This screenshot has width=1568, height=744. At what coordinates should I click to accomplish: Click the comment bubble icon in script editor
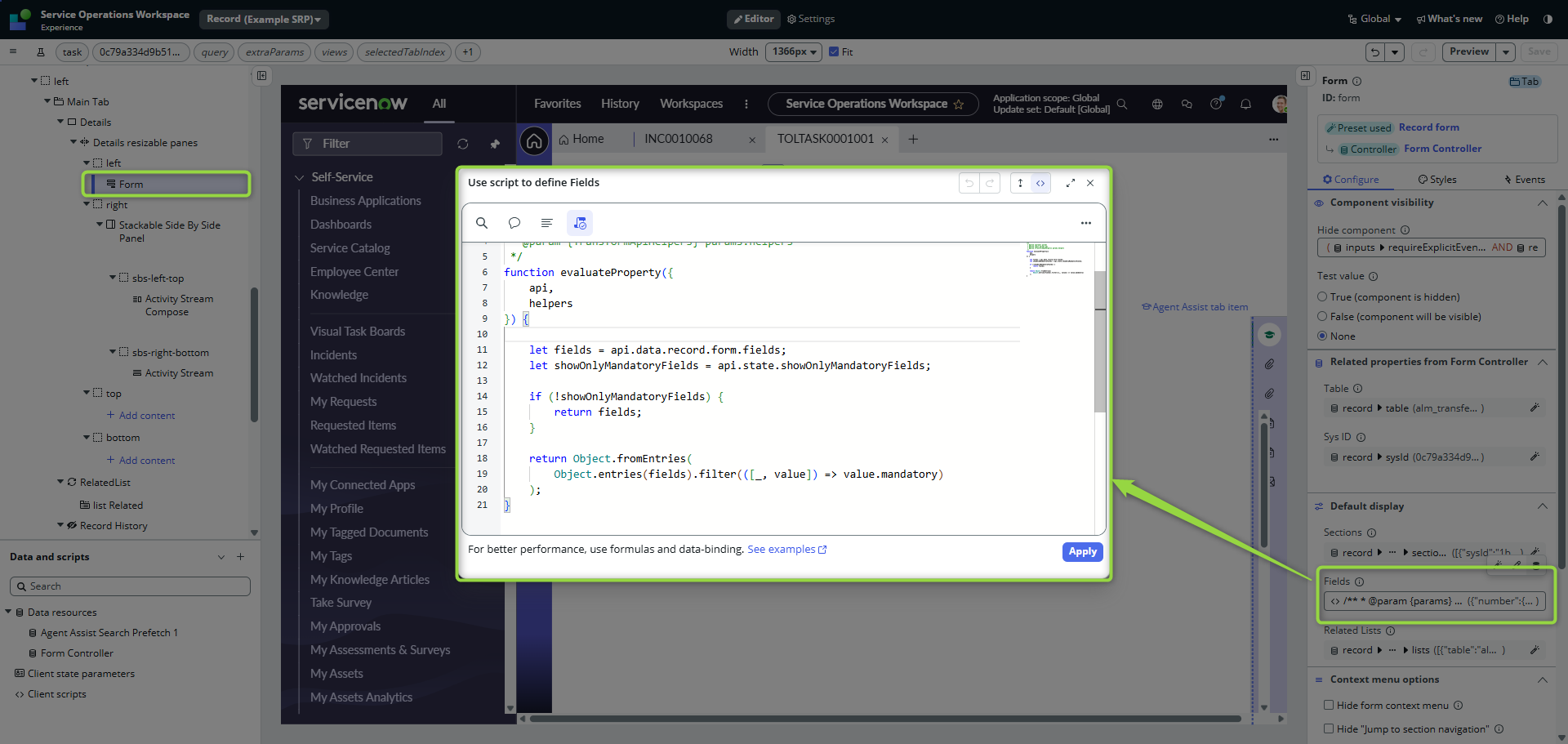pyautogui.click(x=514, y=223)
